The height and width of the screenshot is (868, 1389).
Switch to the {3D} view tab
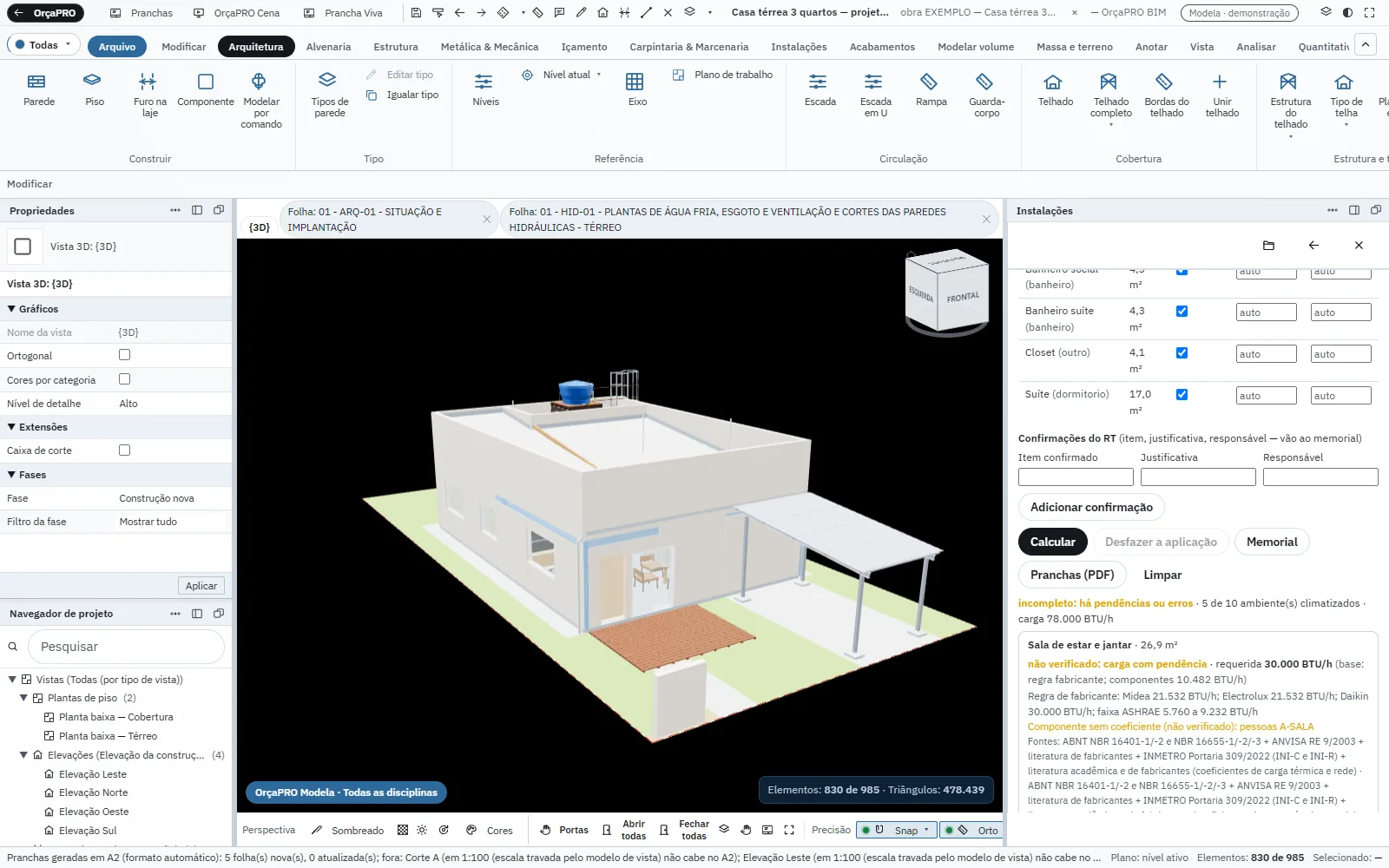[259, 227]
